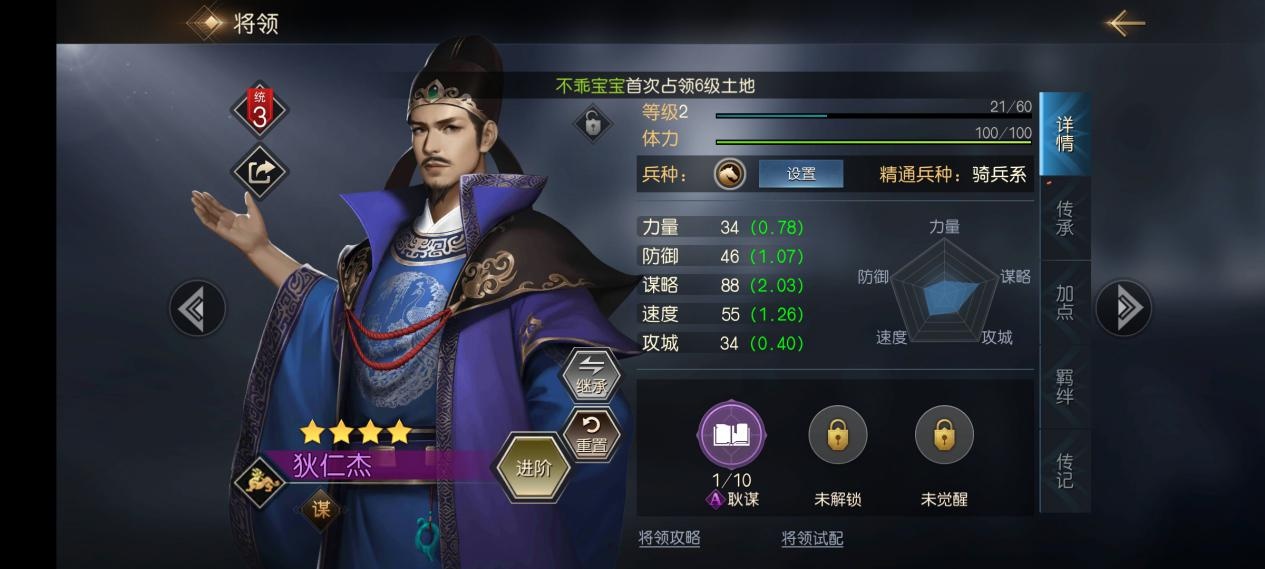
Task: Tap the share icon beside the general
Action: tap(259, 172)
